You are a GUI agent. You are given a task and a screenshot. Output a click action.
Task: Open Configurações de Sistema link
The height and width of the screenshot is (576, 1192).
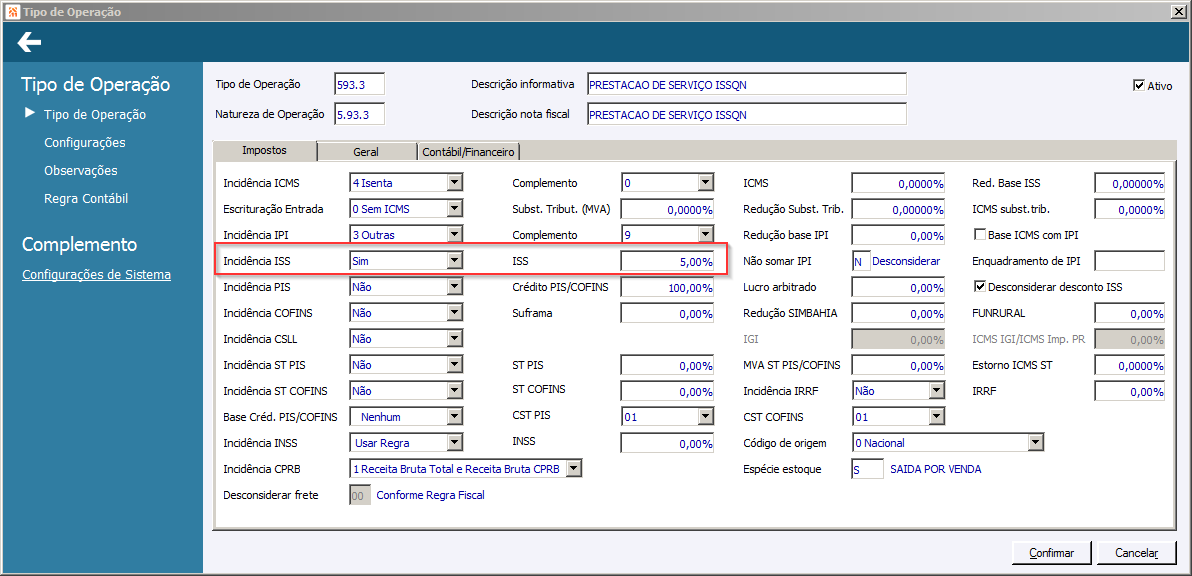tap(96, 275)
